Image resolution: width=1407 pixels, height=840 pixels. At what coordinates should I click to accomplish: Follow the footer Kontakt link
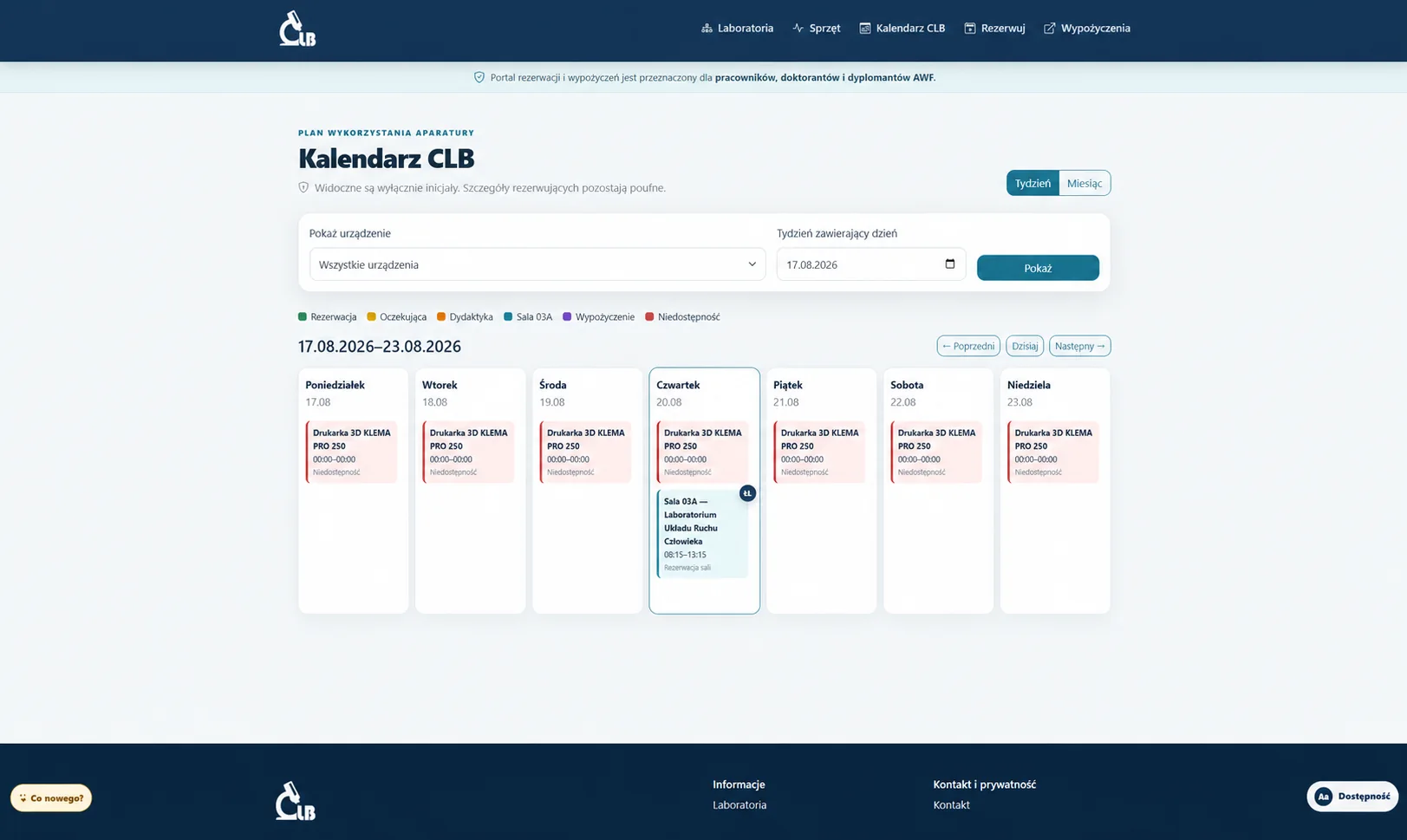point(951,804)
